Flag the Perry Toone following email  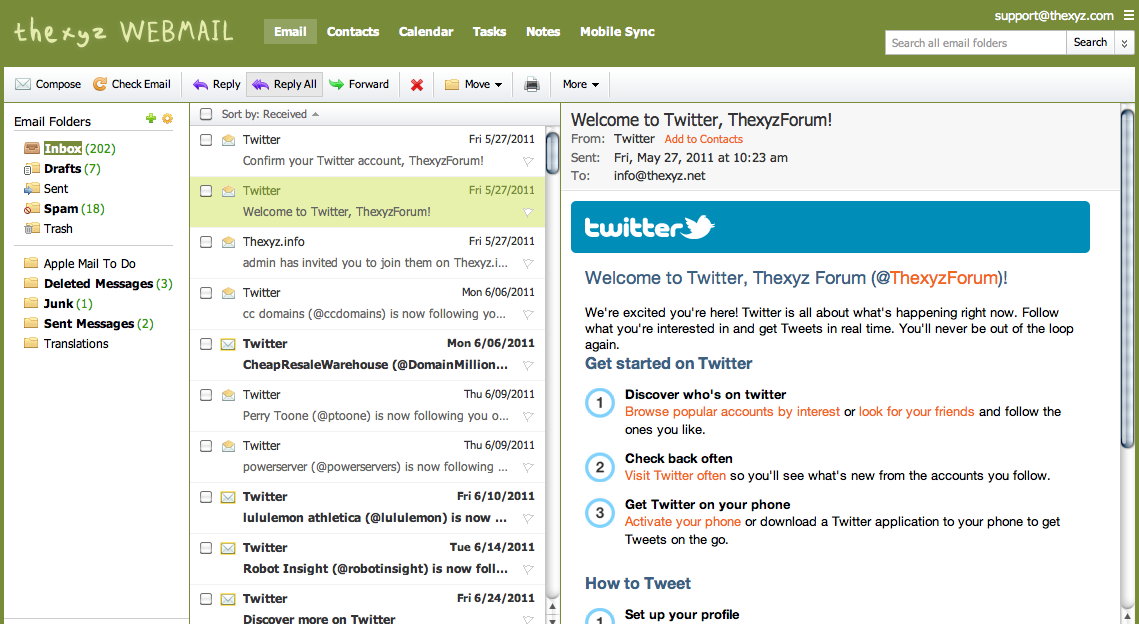point(528,416)
